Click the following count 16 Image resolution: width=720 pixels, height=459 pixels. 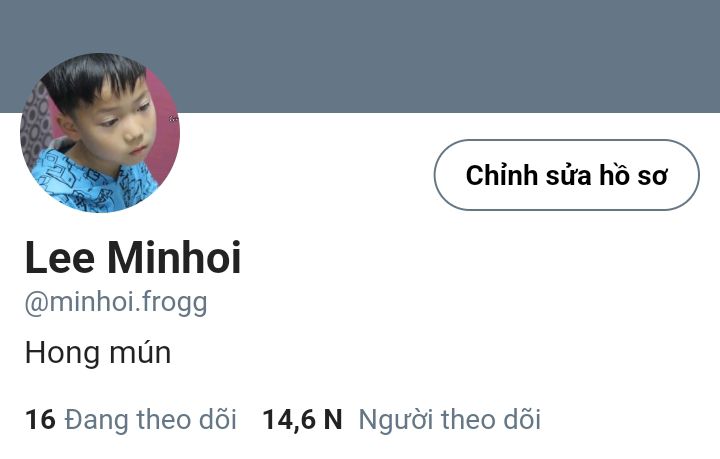pyautogui.click(x=40, y=420)
